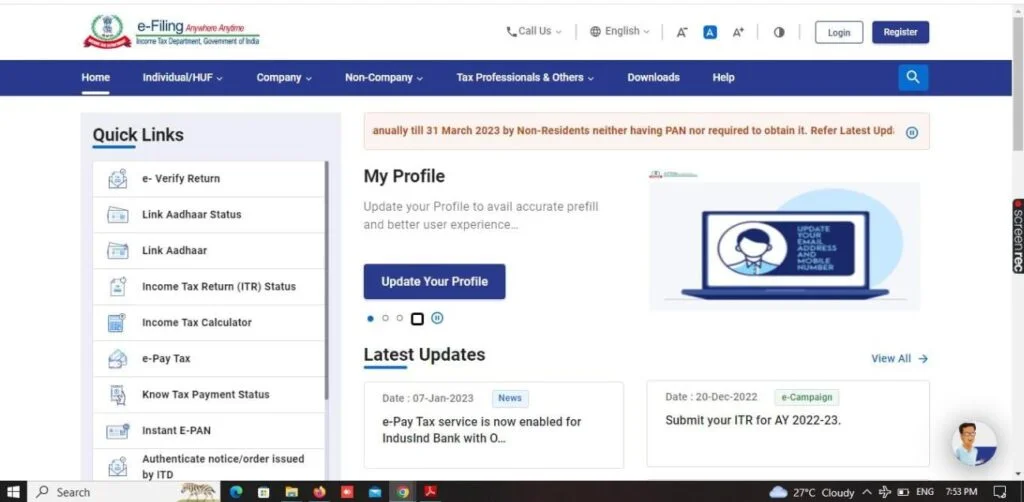Open the Link Aadhaar Status quick link
The width and height of the screenshot is (1024, 502).
coord(208,215)
